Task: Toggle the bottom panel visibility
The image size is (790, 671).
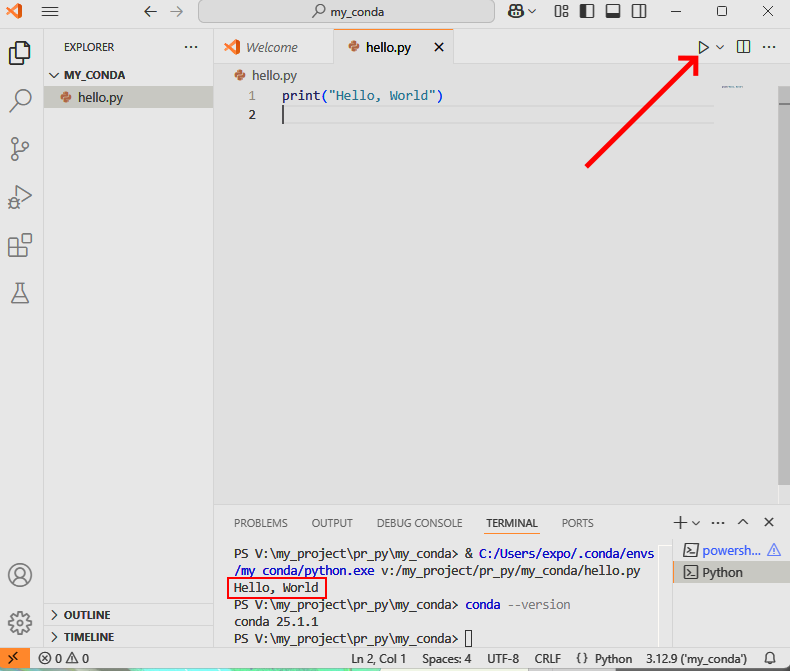Action: [x=612, y=11]
